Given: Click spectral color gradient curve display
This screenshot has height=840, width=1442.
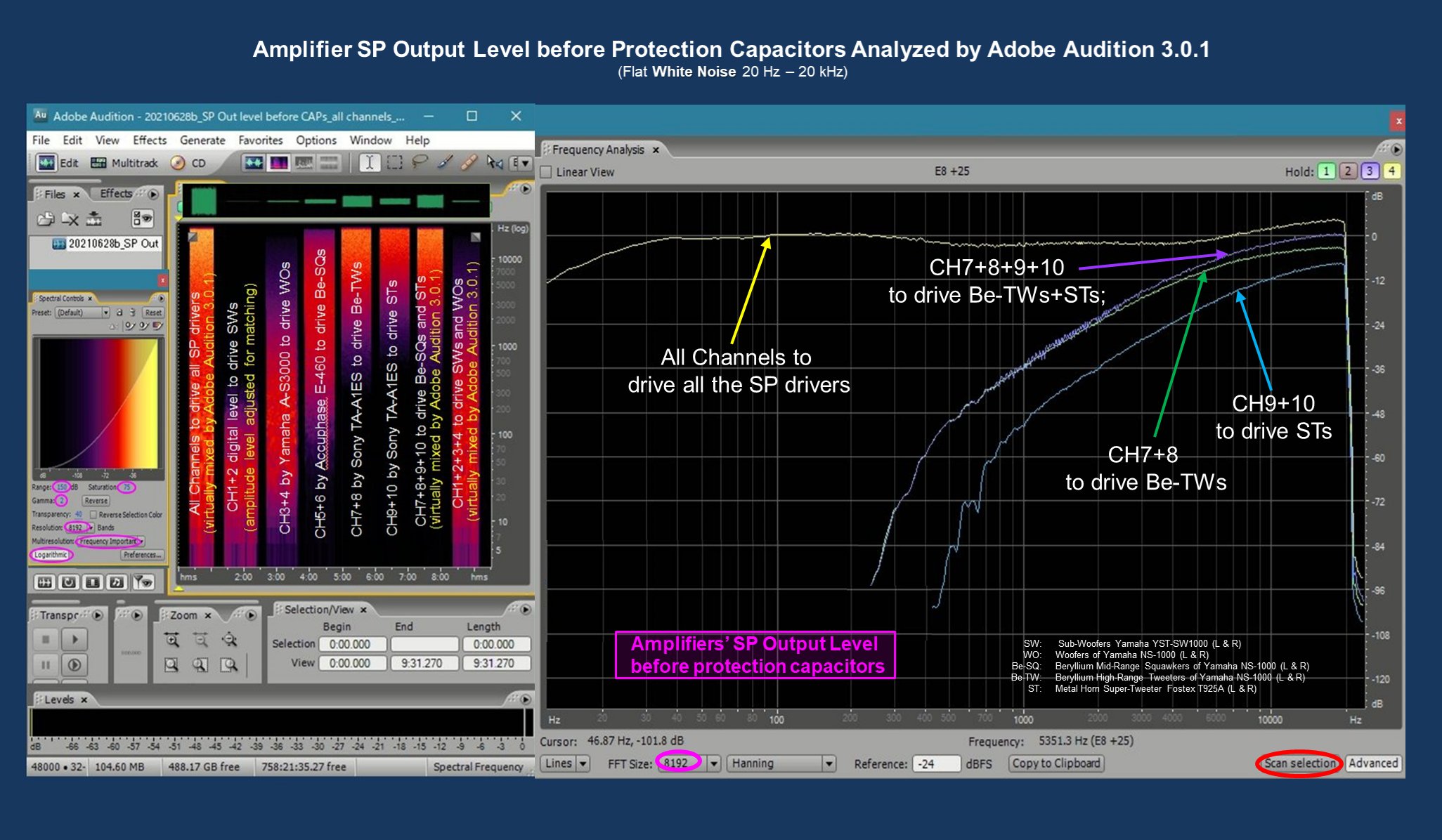Looking at the screenshot, I should pyautogui.click(x=98, y=403).
